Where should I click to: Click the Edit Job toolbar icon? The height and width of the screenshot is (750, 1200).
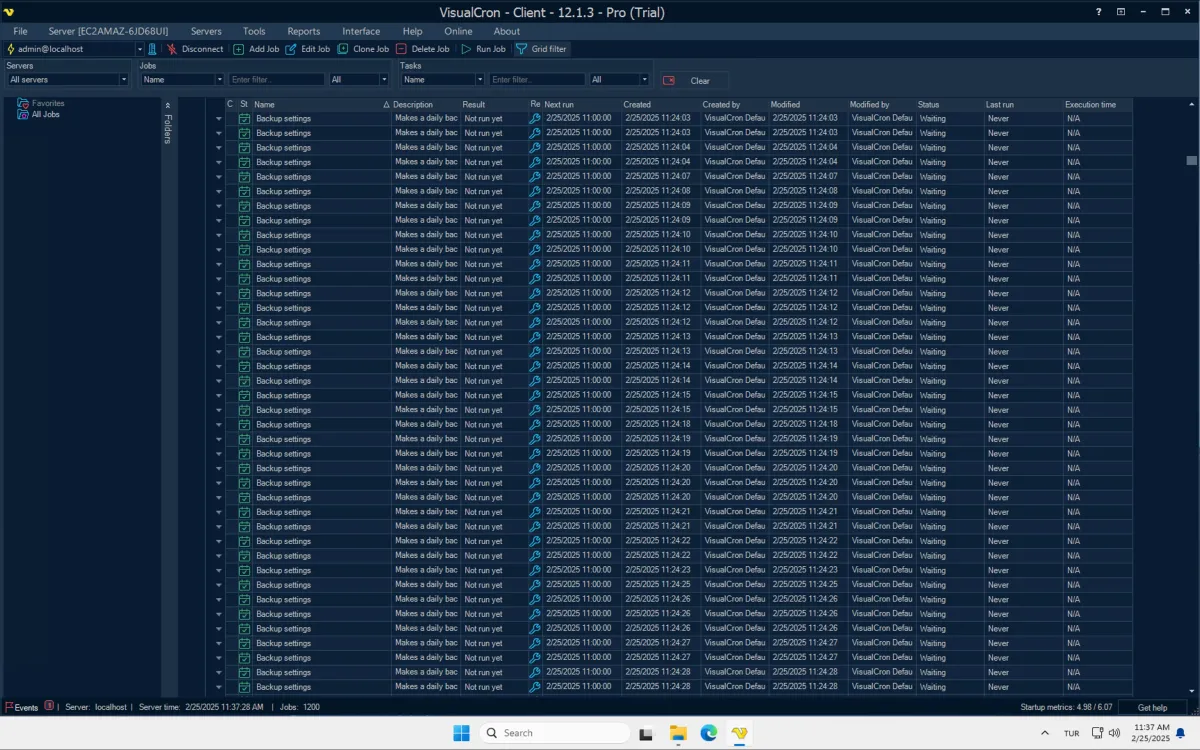click(291, 49)
